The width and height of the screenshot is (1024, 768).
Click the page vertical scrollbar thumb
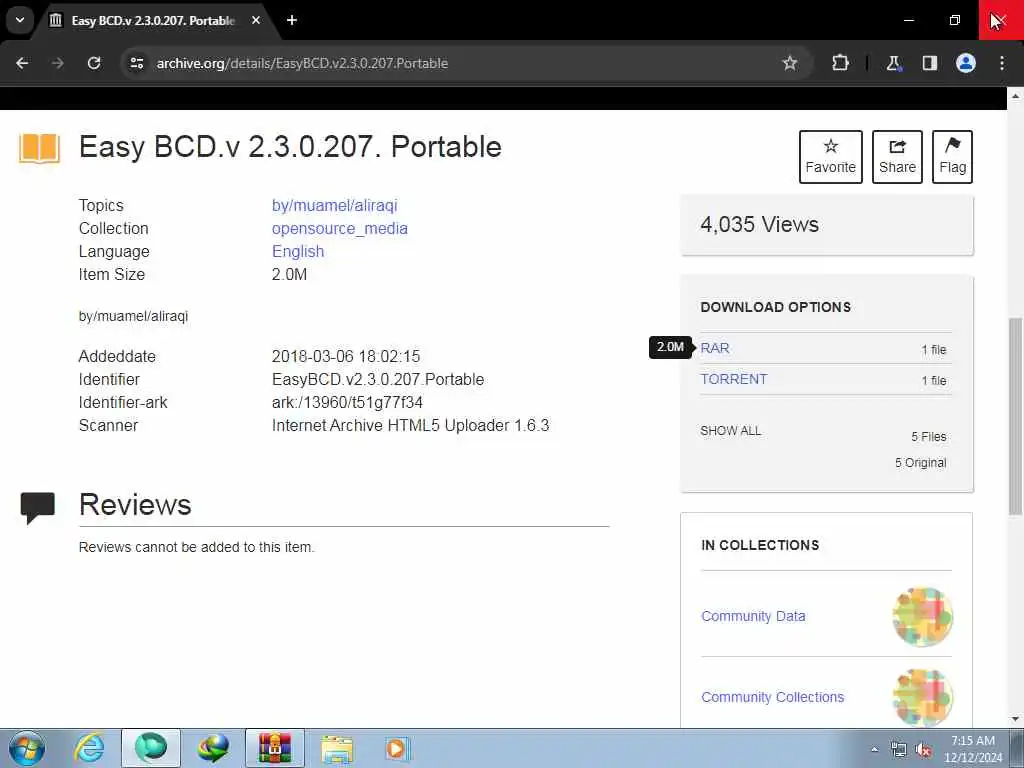[x=1015, y=416]
